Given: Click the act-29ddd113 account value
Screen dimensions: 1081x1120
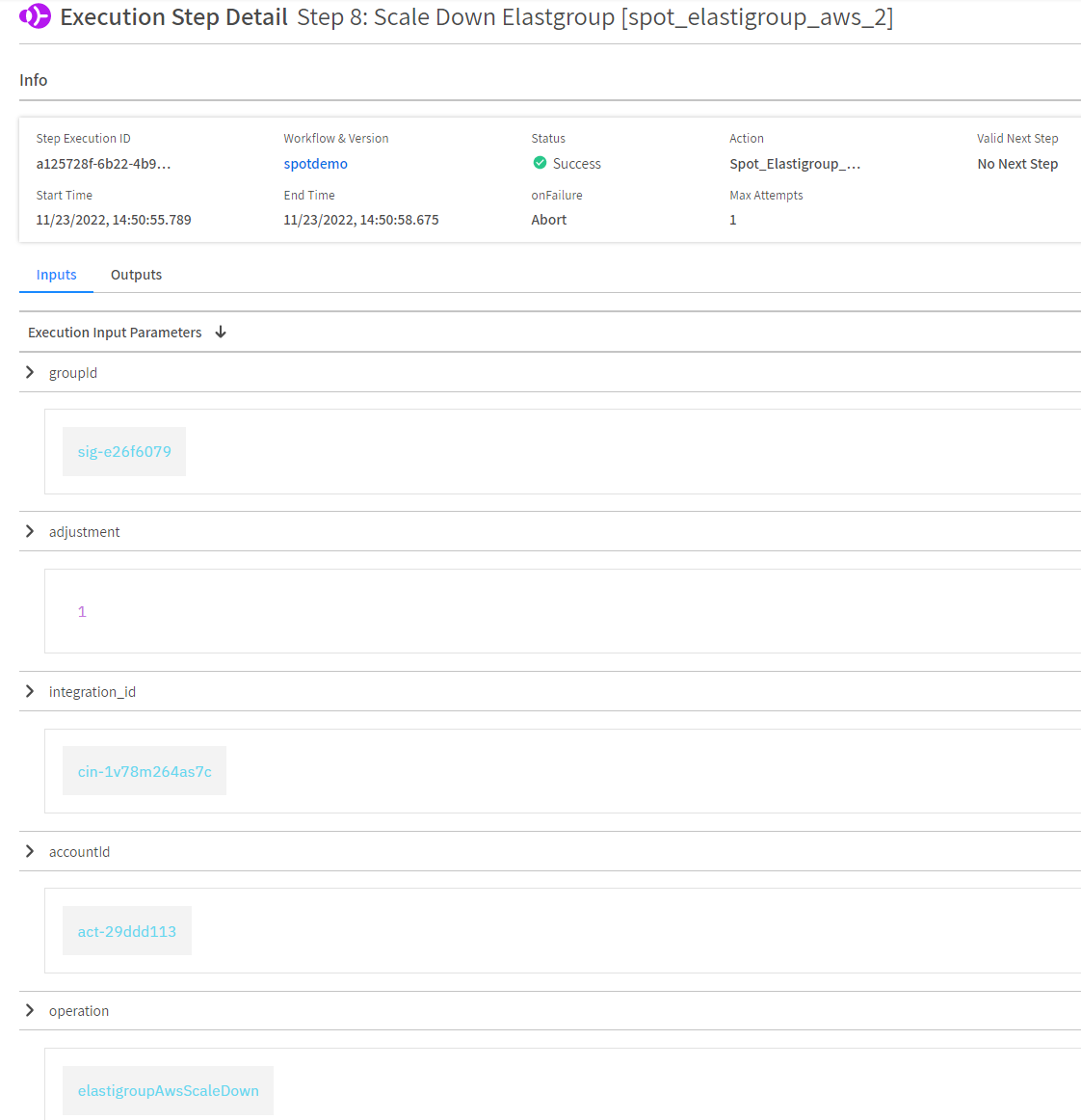Looking at the screenshot, I should 127,931.
